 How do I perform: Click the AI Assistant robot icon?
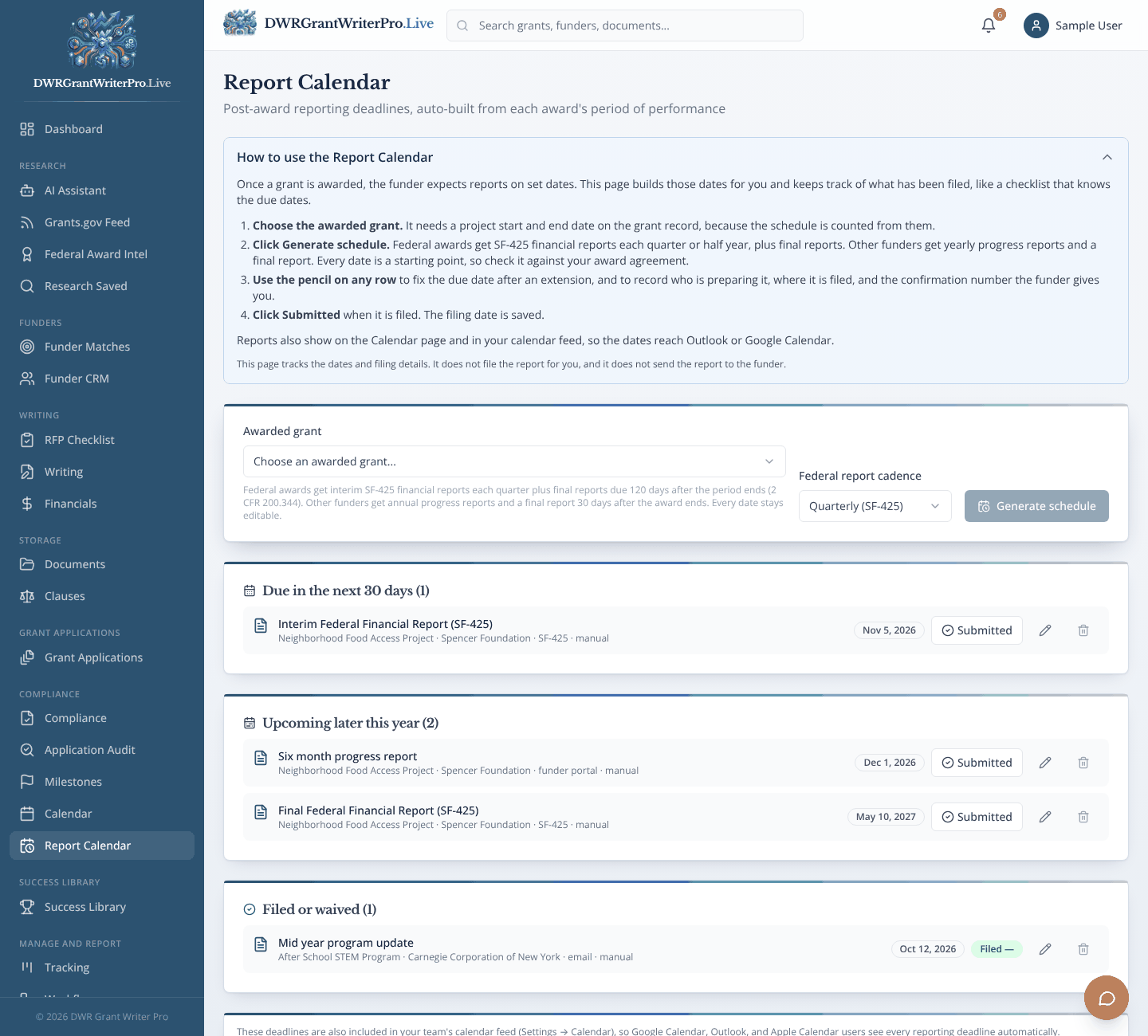(x=27, y=190)
